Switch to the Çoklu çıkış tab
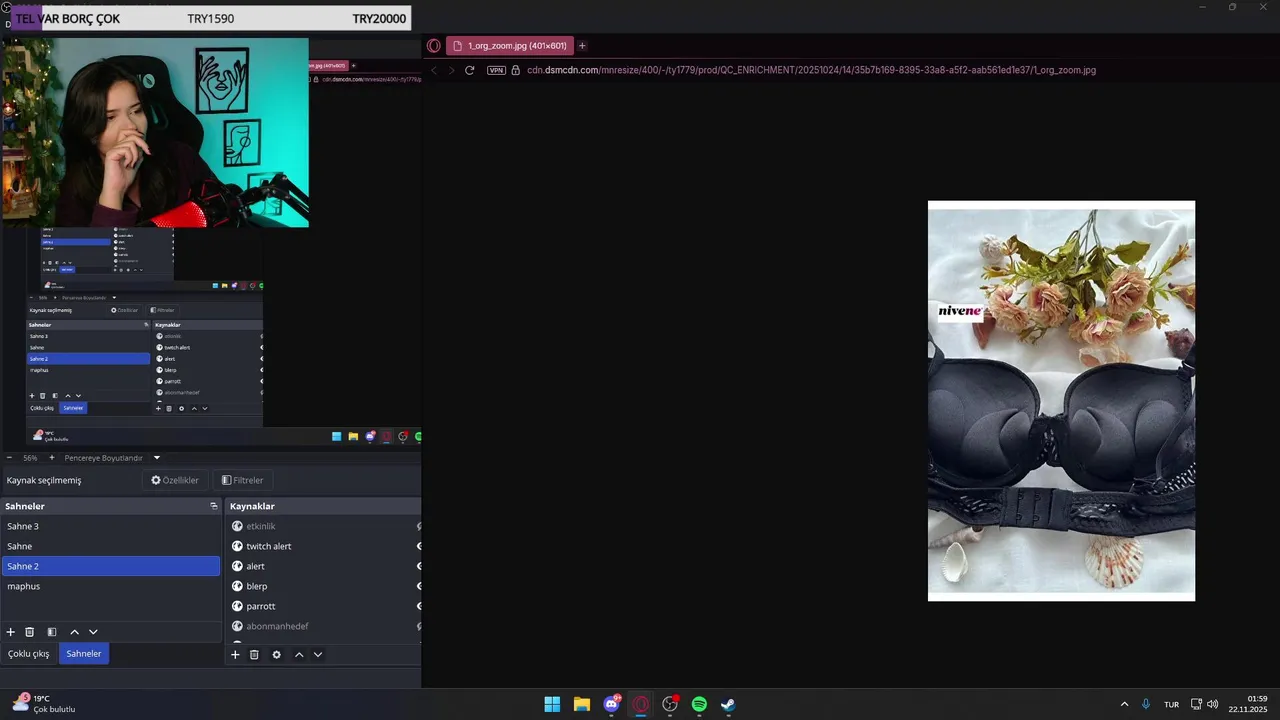Image resolution: width=1280 pixels, height=720 pixels. click(29, 653)
